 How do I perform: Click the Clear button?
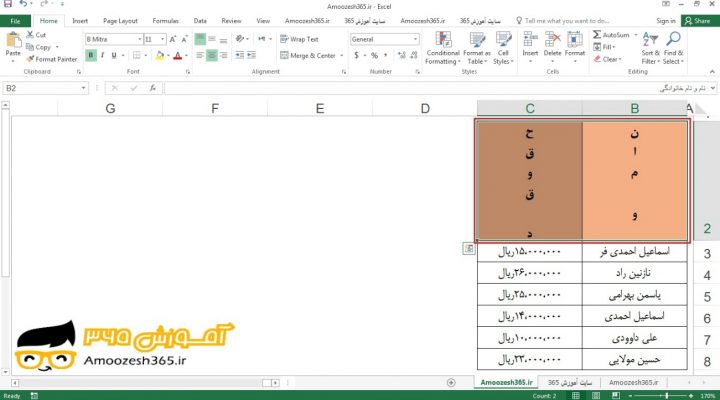[608, 59]
